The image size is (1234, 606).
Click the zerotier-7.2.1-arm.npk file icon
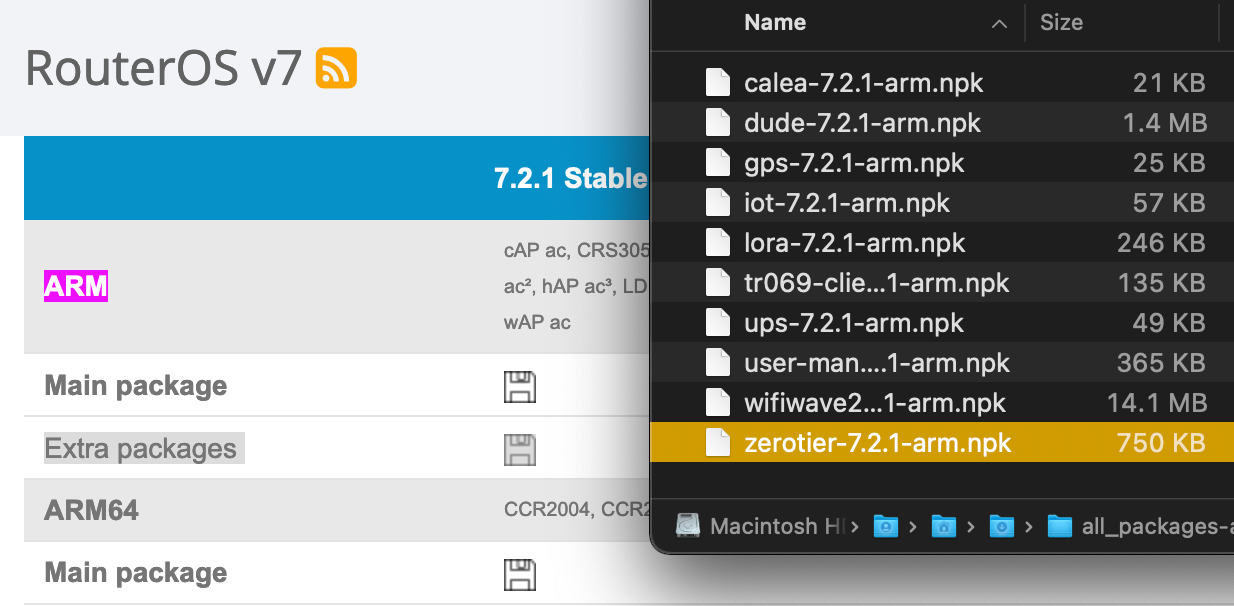pos(717,443)
